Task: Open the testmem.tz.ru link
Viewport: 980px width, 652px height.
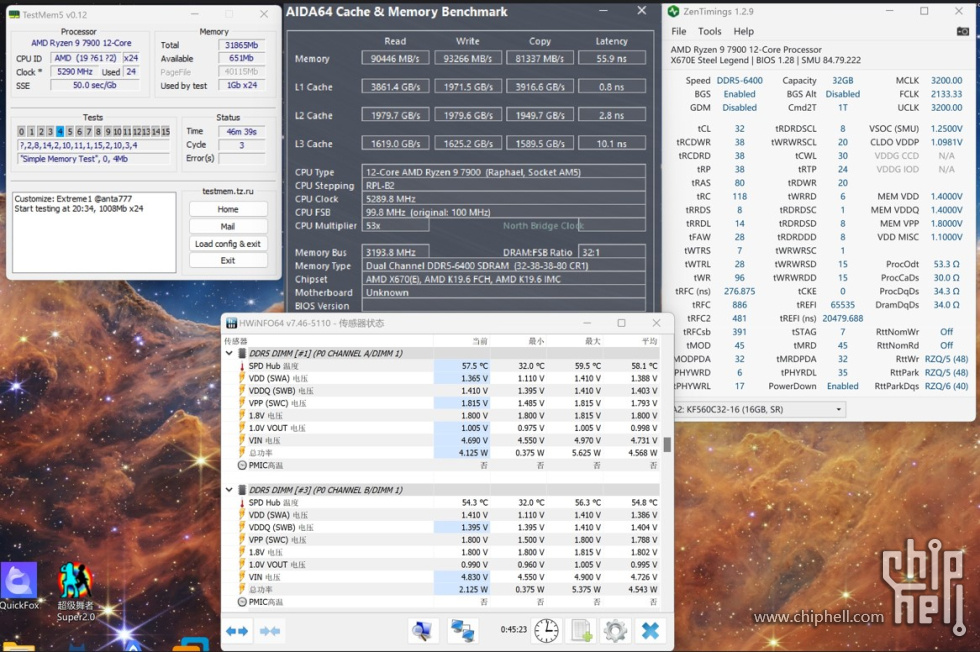Action: point(228,191)
